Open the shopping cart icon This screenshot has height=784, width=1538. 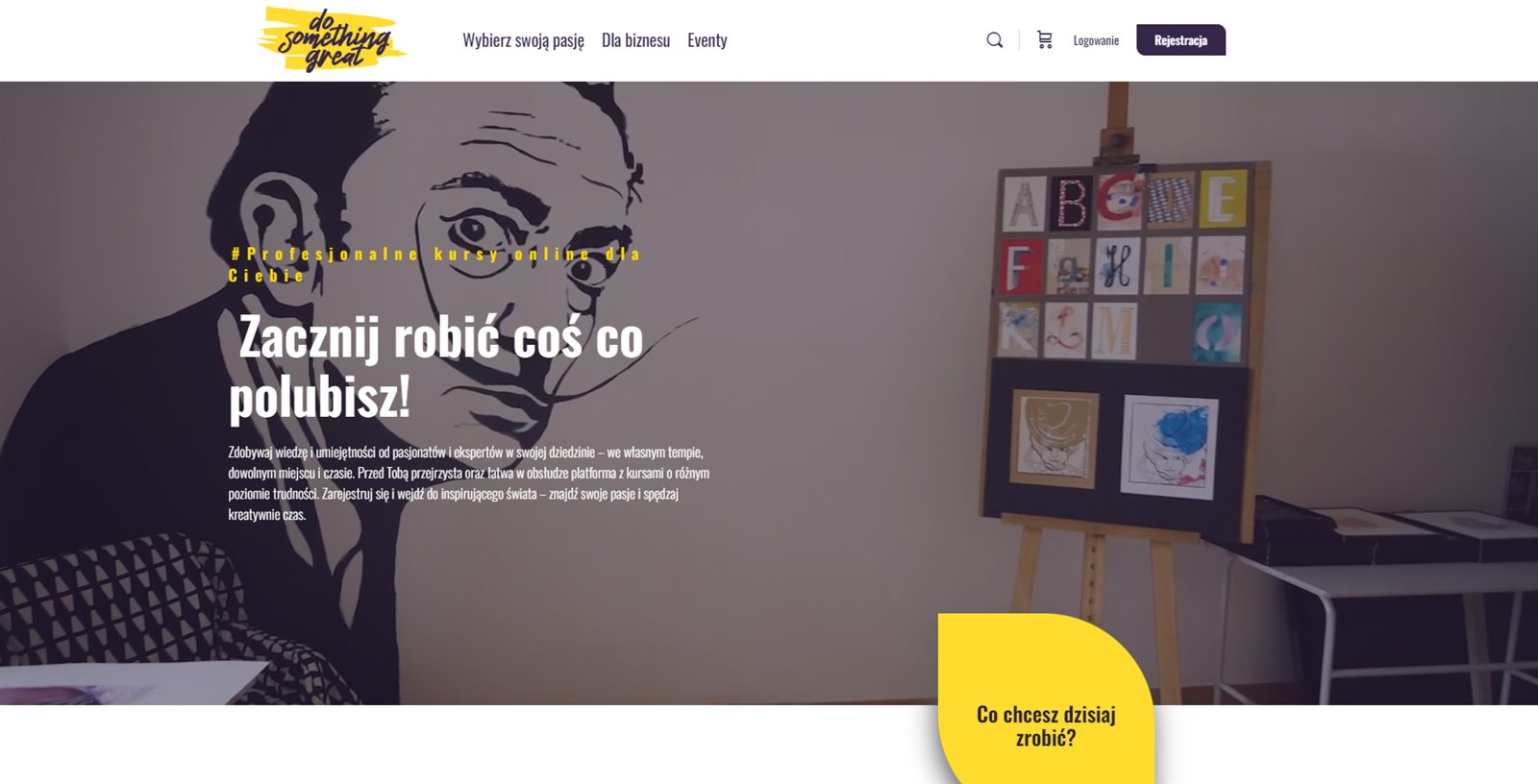[x=1045, y=40]
